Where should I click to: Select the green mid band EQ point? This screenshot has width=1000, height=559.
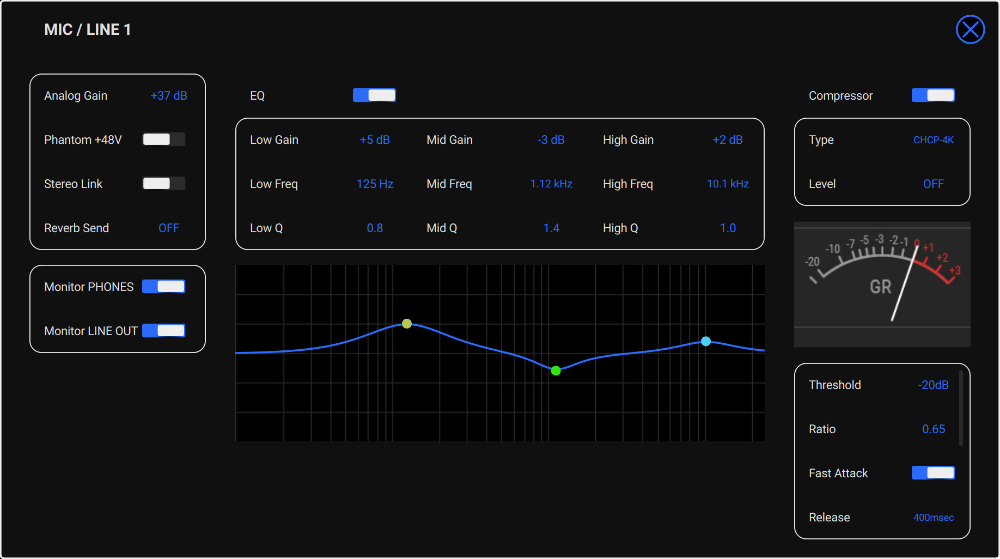(556, 371)
